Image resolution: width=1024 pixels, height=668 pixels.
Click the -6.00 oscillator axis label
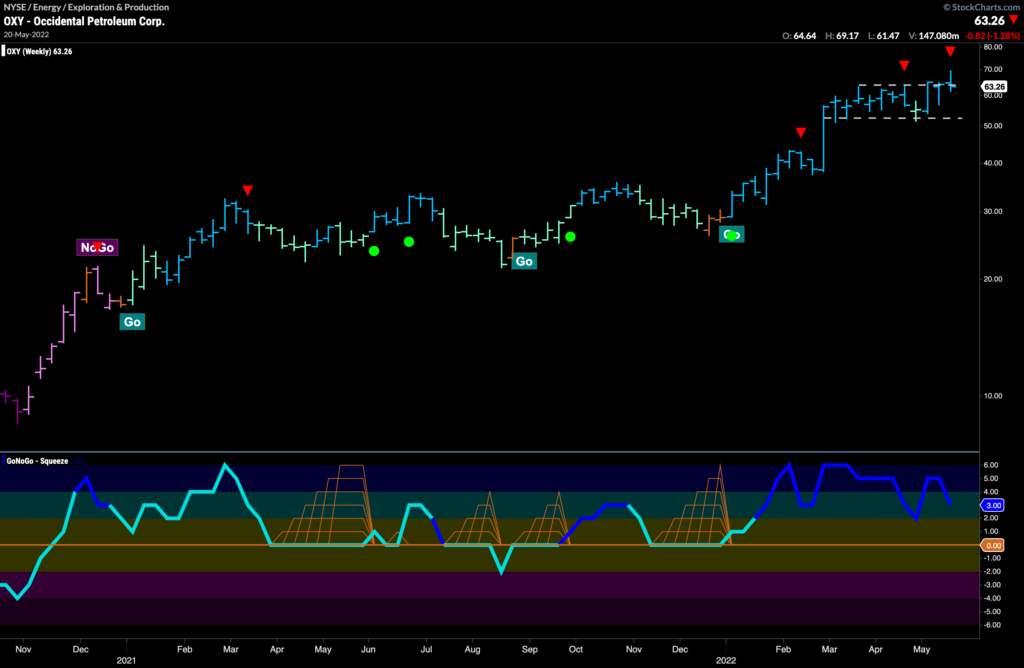click(991, 625)
